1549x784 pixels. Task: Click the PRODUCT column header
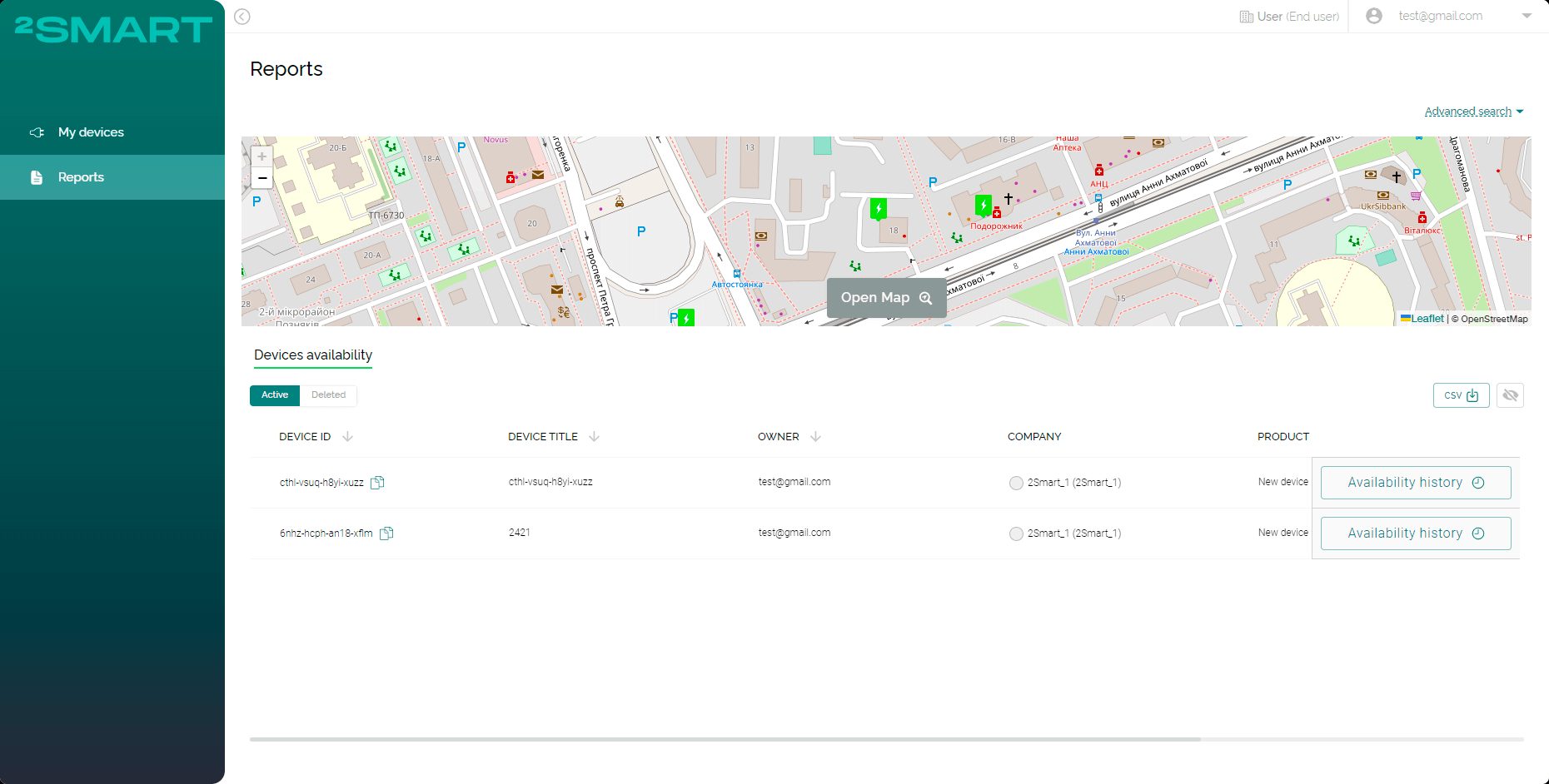coord(1283,437)
